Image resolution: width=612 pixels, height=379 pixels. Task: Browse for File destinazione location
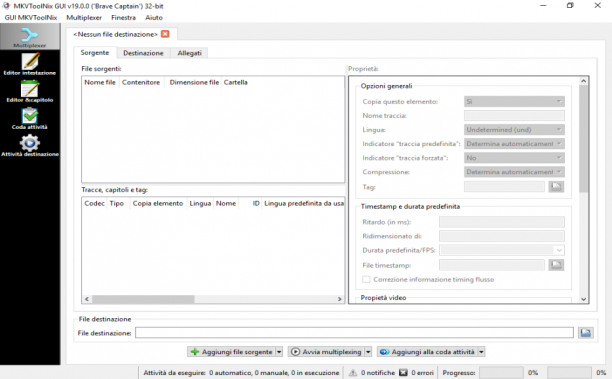[x=585, y=333]
